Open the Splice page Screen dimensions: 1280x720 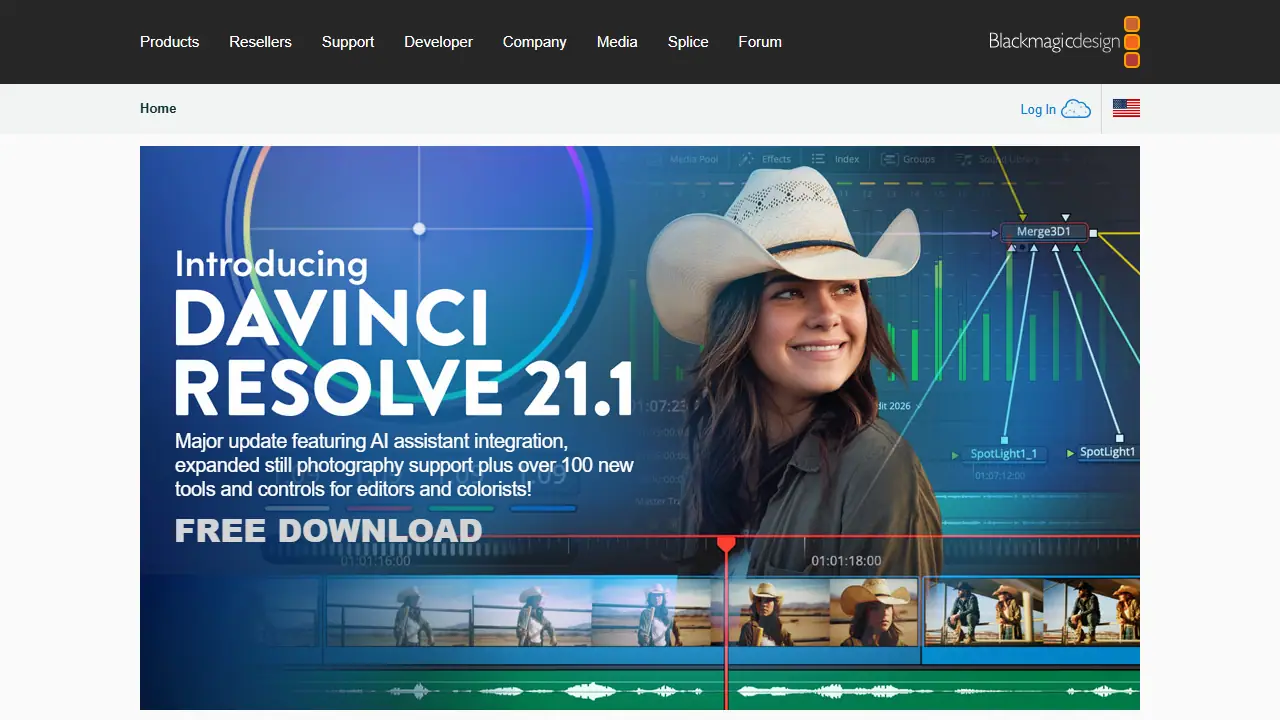pyautogui.click(x=688, y=42)
